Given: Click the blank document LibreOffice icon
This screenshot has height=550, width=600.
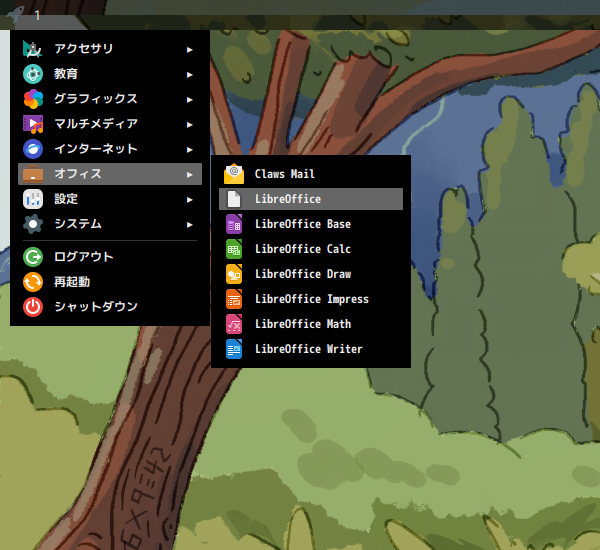Looking at the screenshot, I should pyautogui.click(x=234, y=199).
